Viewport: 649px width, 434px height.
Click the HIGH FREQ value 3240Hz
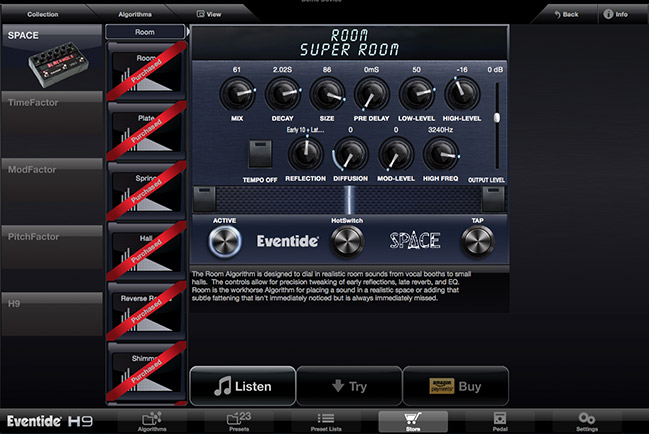(x=440, y=130)
